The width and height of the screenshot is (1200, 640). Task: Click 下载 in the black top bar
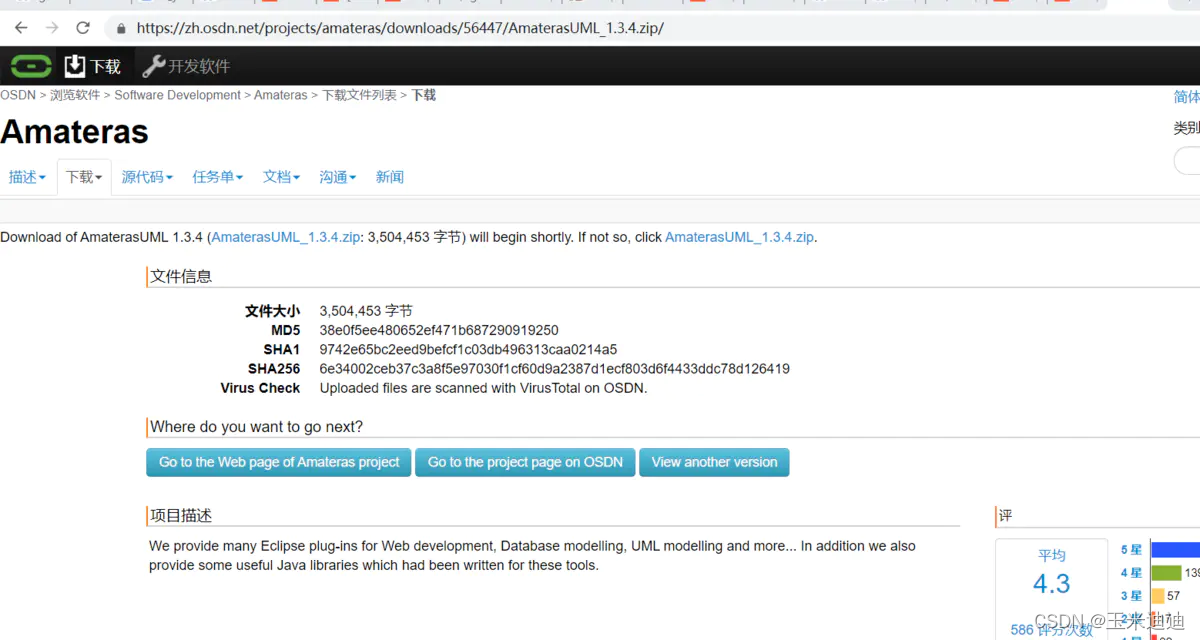pyautogui.click(x=106, y=67)
